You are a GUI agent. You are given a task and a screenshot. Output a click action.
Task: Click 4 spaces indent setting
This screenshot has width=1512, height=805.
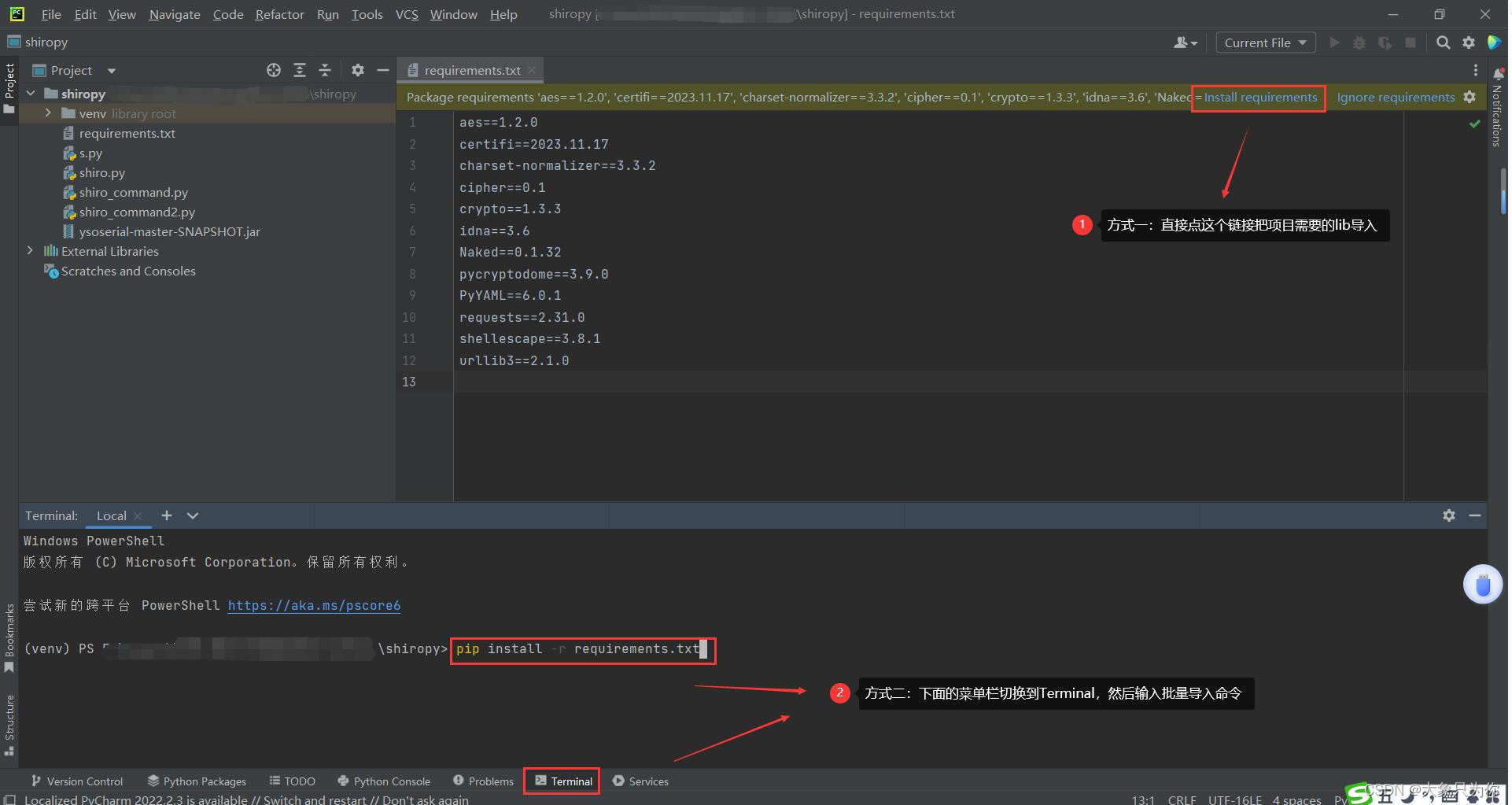click(x=1296, y=799)
